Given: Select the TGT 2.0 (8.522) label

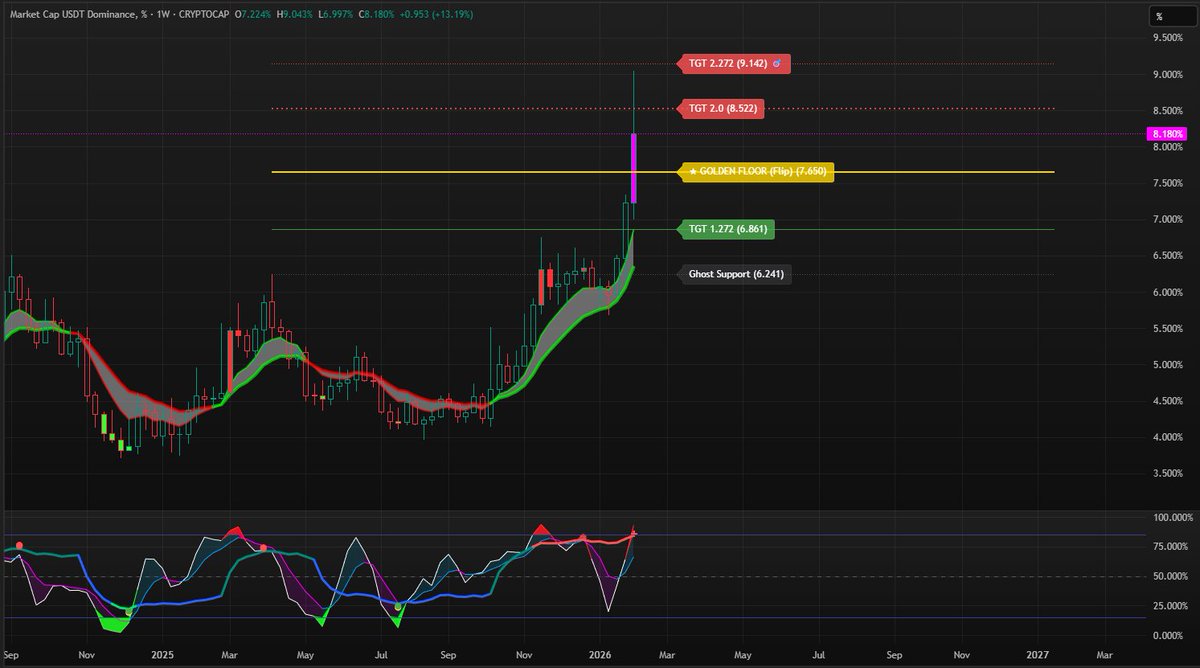Looking at the screenshot, I should (x=721, y=108).
